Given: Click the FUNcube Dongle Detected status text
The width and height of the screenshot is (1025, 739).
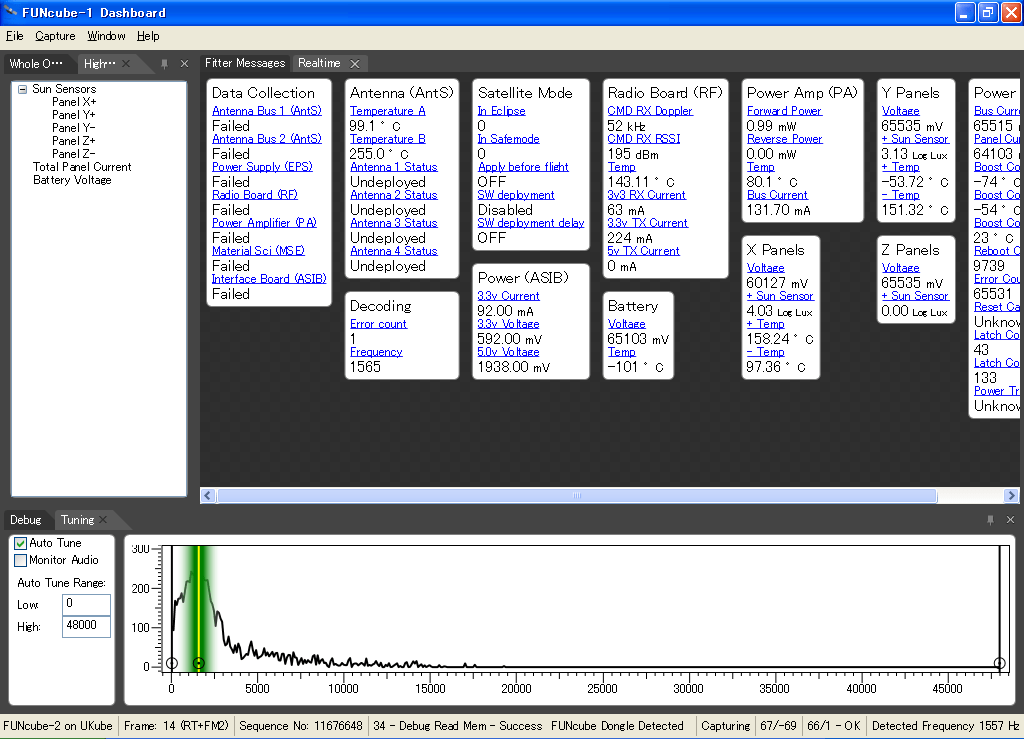Looking at the screenshot, I should click(x=617, y=726).
